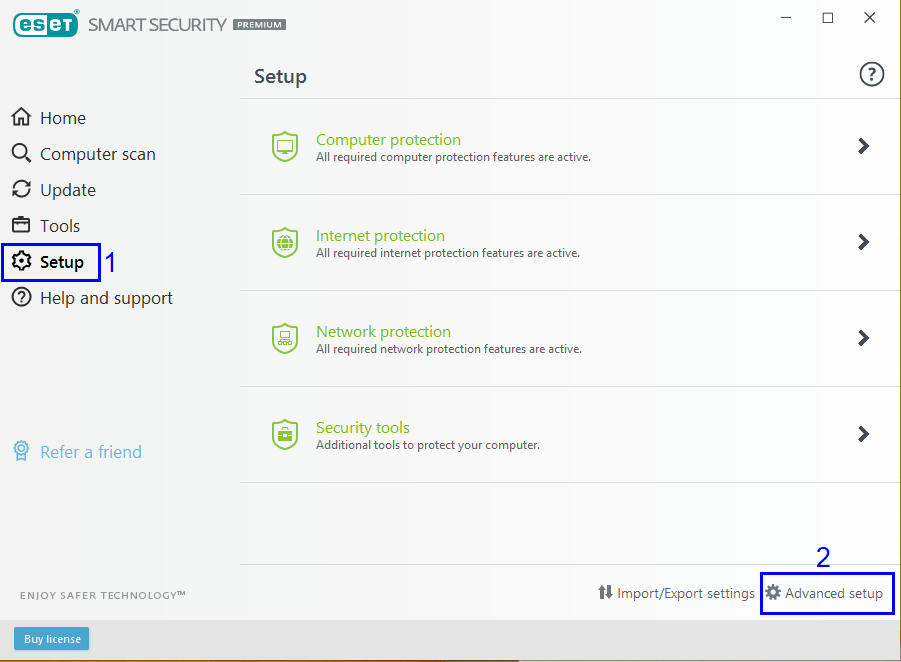Click the SMART SECURITY title text
Screen dimensions: 901x662
[x=157, y=25]
